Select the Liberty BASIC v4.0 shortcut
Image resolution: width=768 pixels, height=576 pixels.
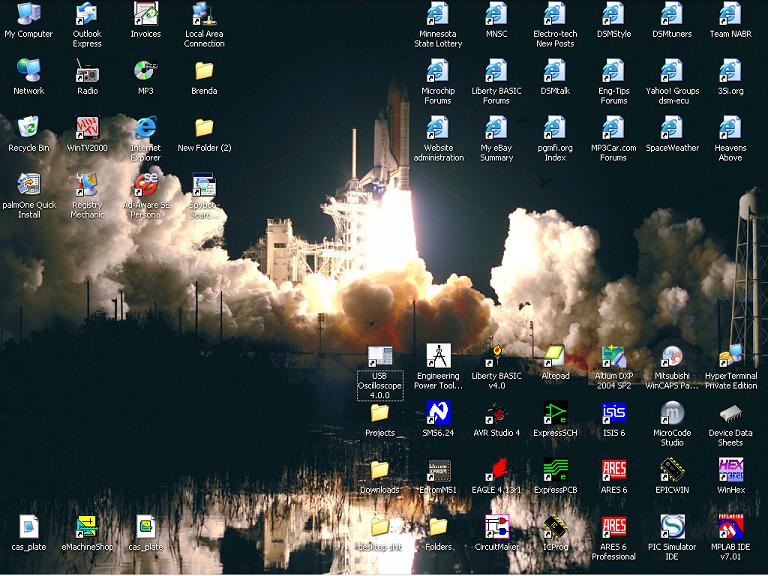(497, 357)
